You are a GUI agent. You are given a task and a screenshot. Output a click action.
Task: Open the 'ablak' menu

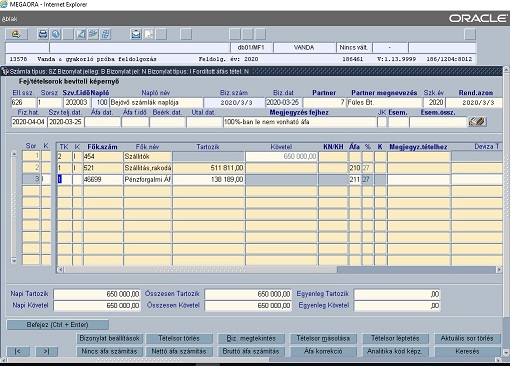pos(9,19)
